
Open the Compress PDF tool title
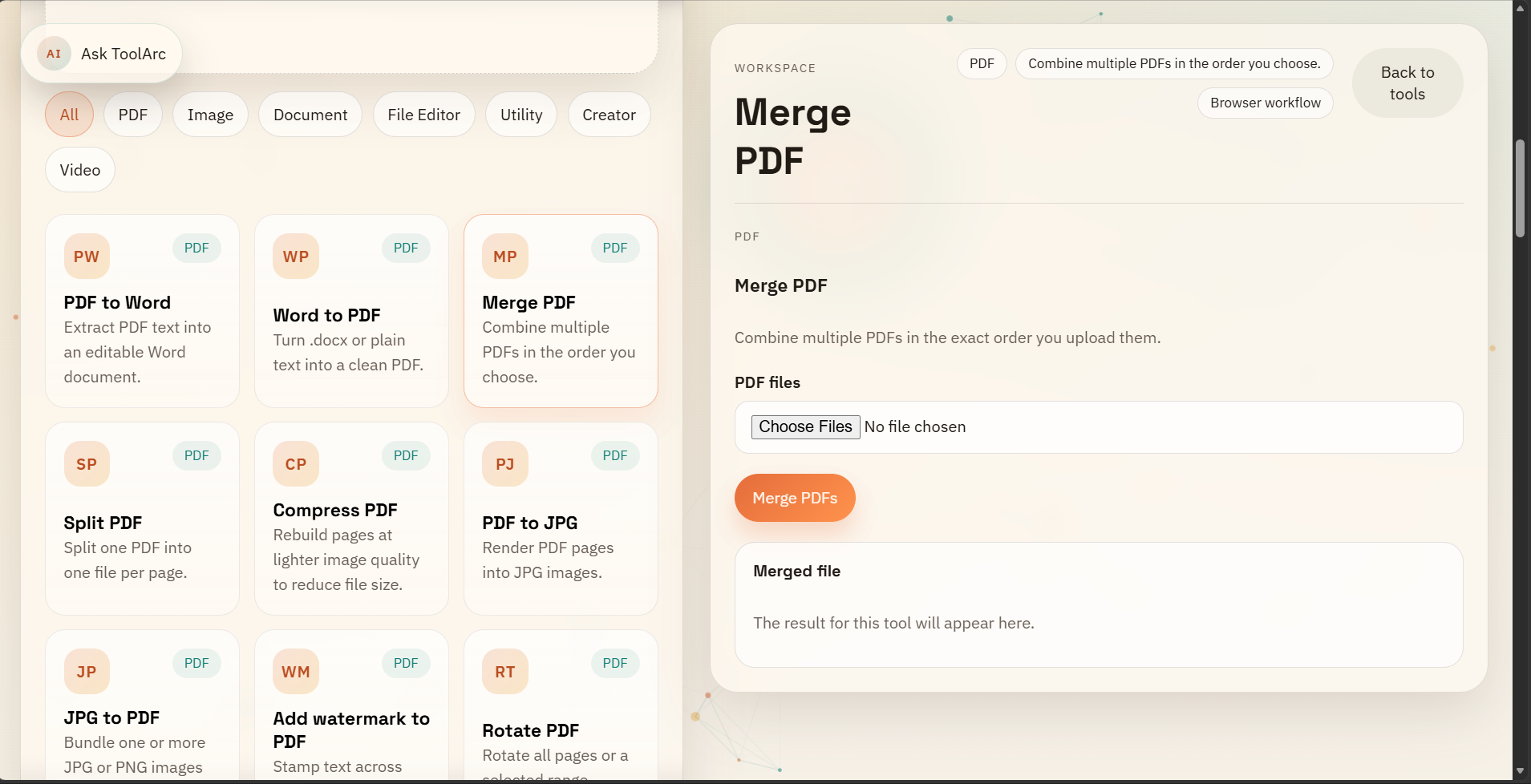[335, 510]
